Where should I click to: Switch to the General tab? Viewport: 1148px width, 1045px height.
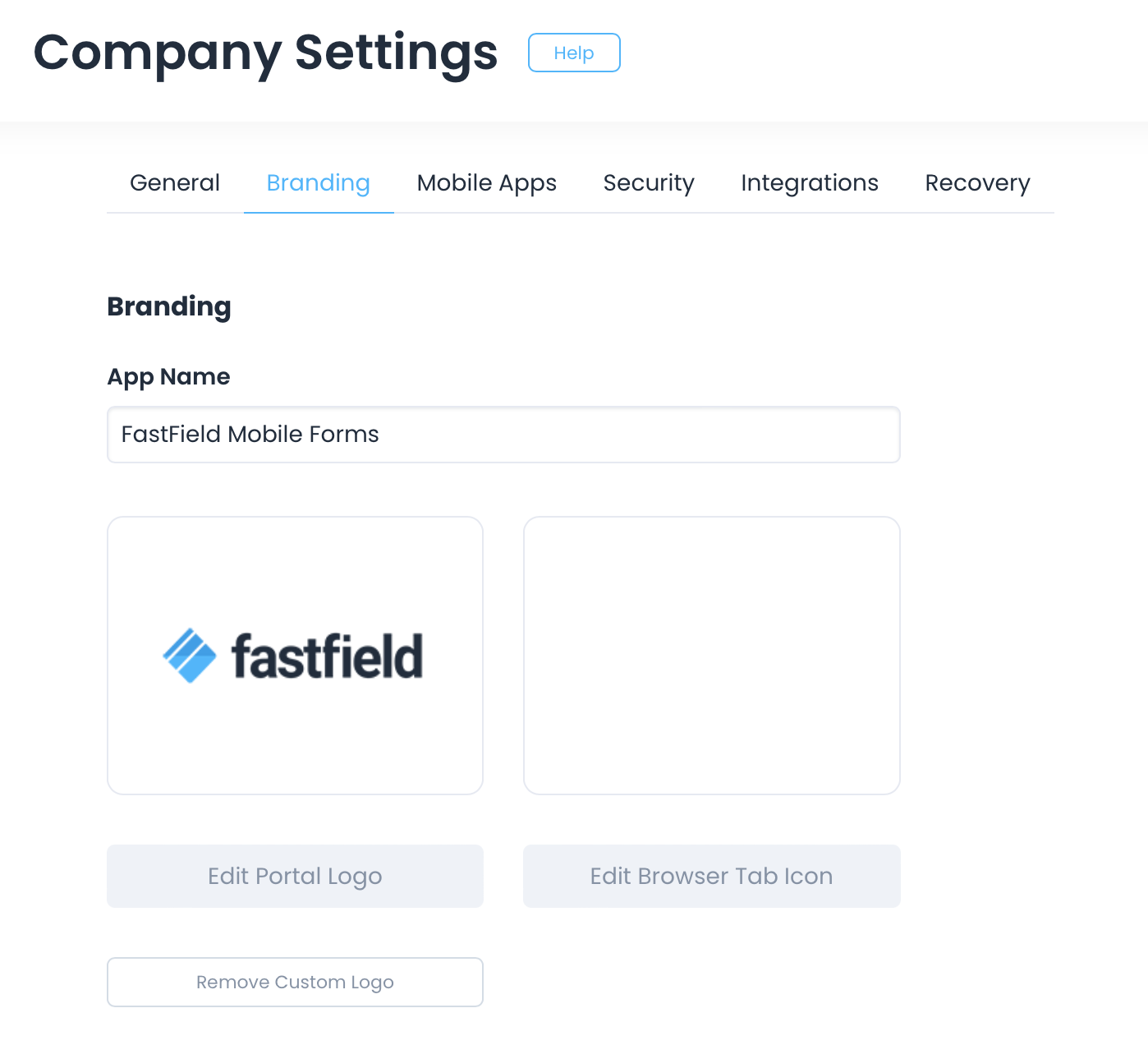175,182
